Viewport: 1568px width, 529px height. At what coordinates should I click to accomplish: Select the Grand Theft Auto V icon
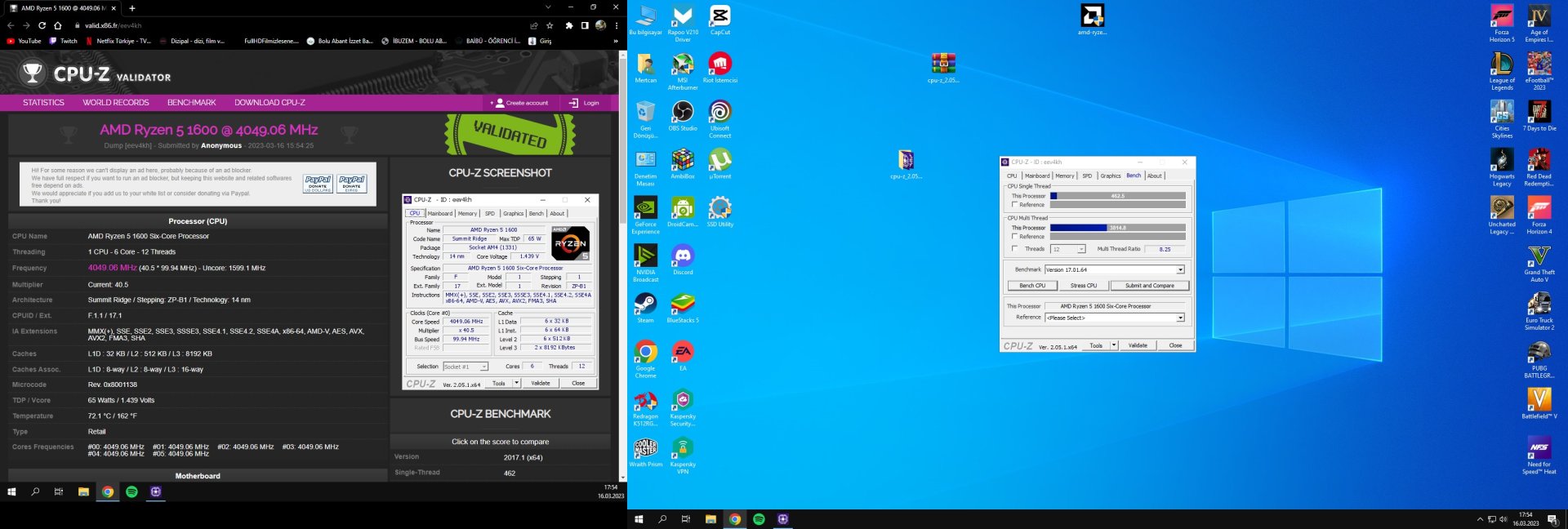pos(1539,264)
